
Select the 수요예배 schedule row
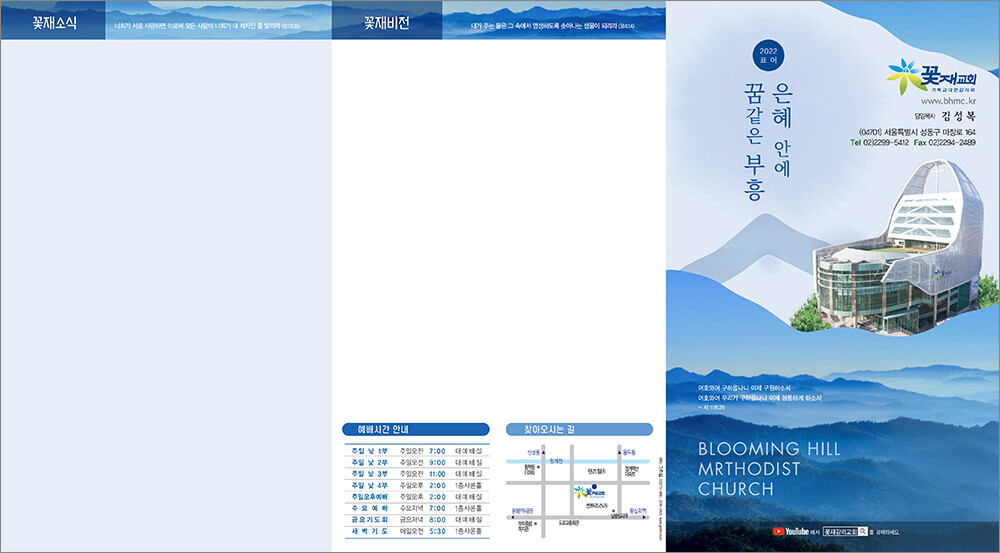pyautogui.click(x=415, y=508)
